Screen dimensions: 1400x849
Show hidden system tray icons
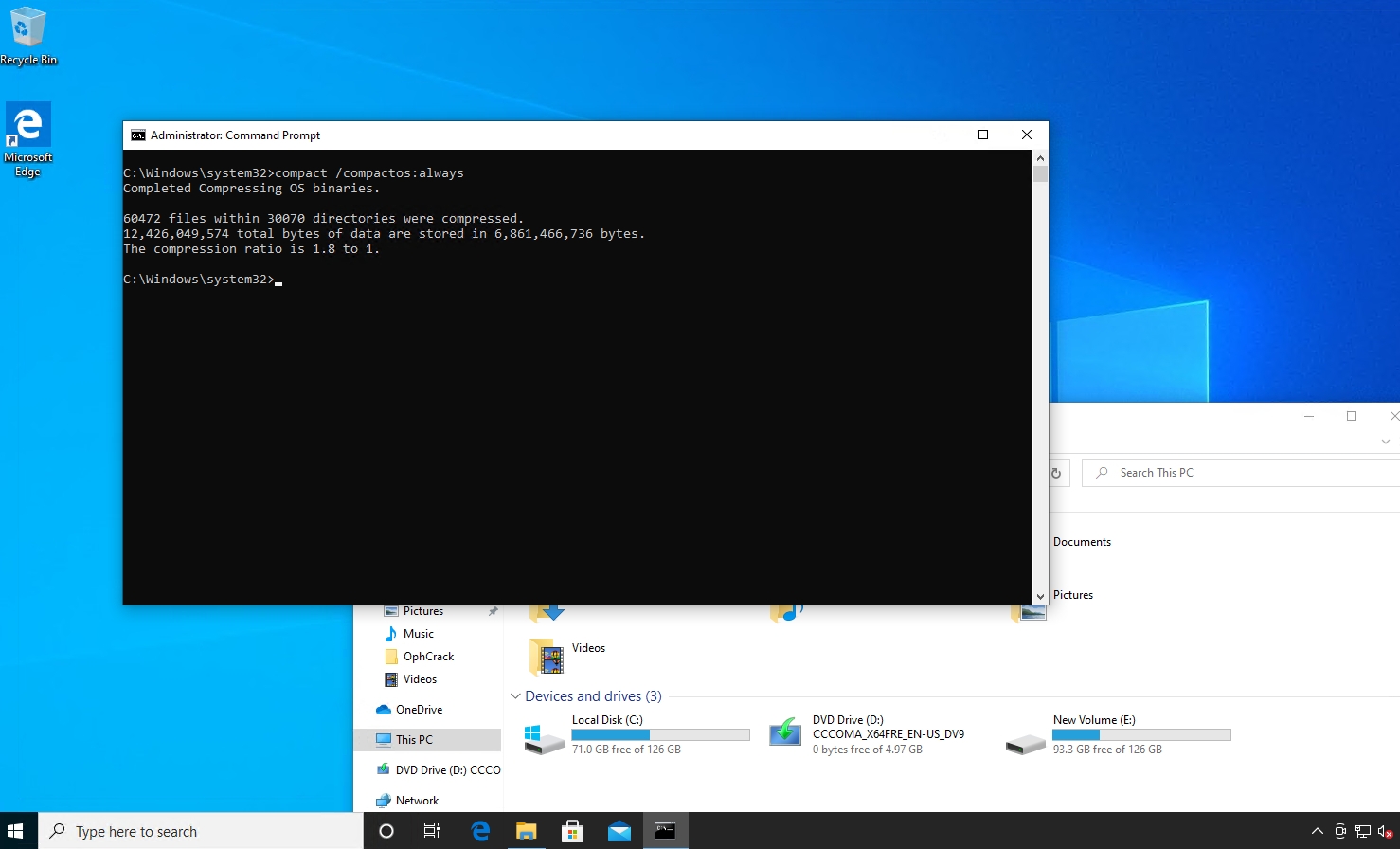click(1317, 831)
